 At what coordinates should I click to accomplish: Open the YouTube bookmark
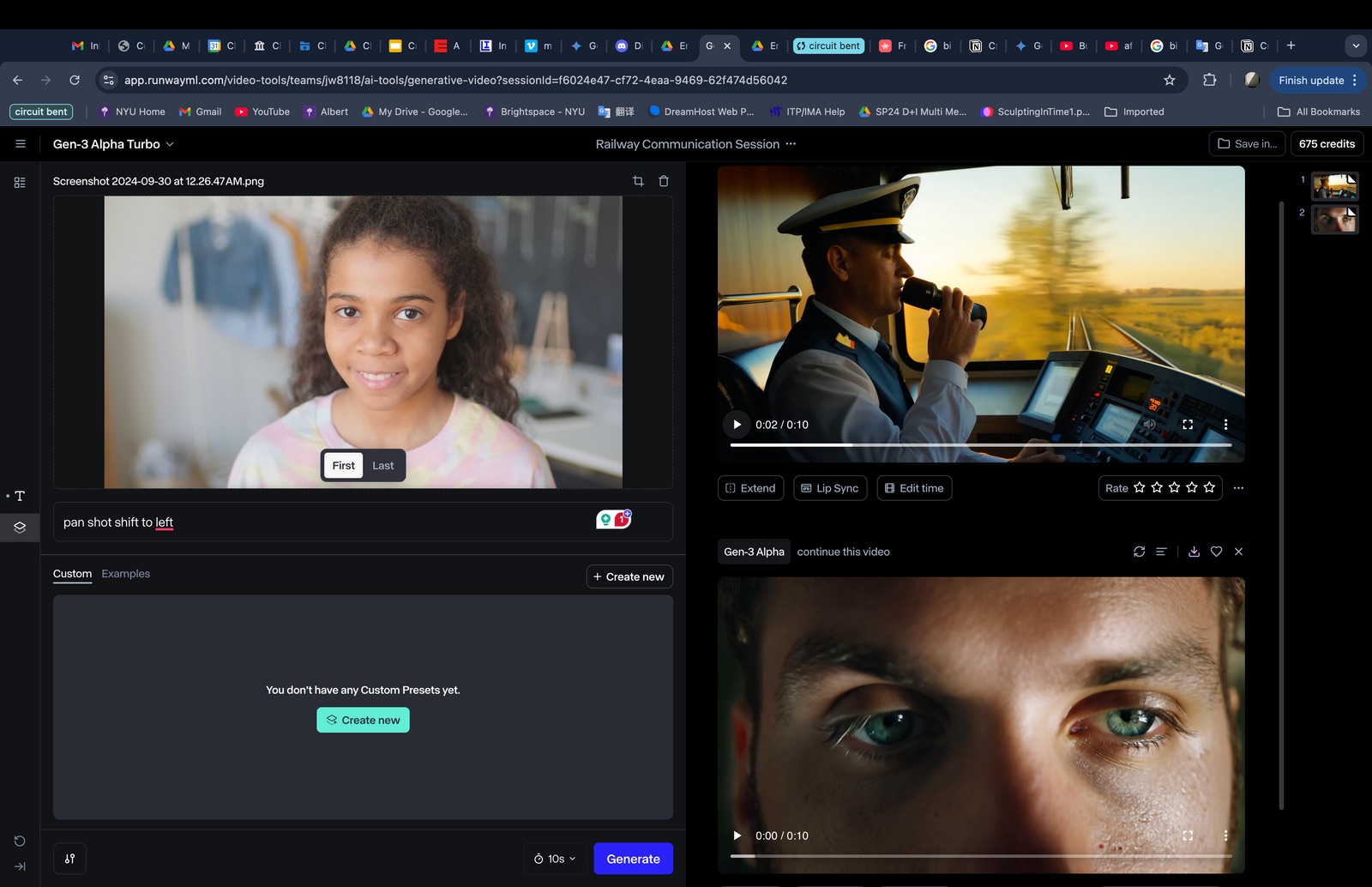click(262, 112)
